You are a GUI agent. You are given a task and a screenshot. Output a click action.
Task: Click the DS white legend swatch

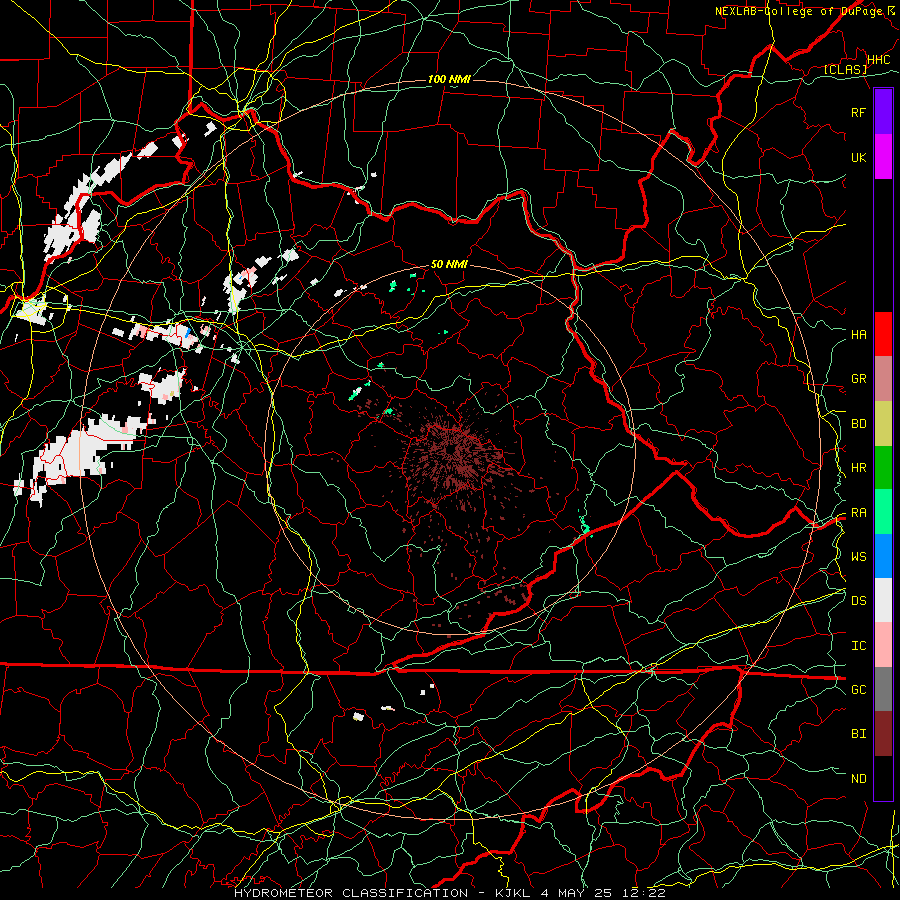[883, 600]
